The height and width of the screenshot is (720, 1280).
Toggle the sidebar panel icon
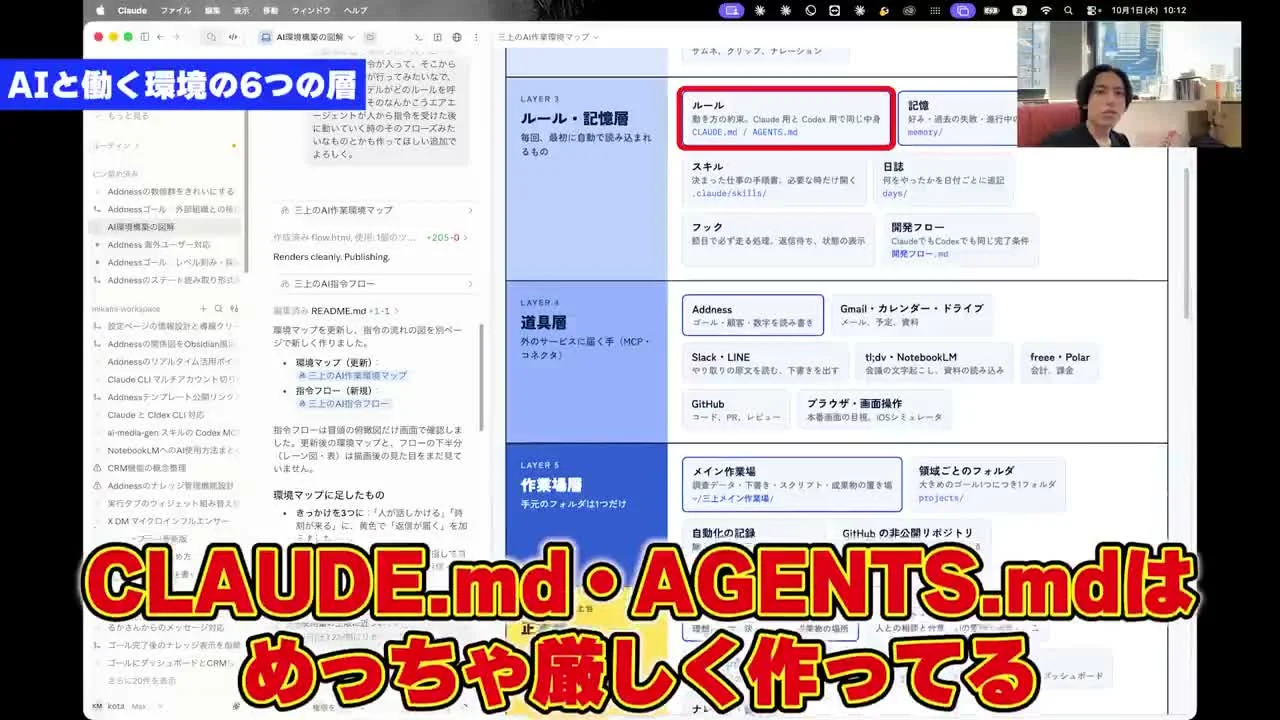point(145,37)
